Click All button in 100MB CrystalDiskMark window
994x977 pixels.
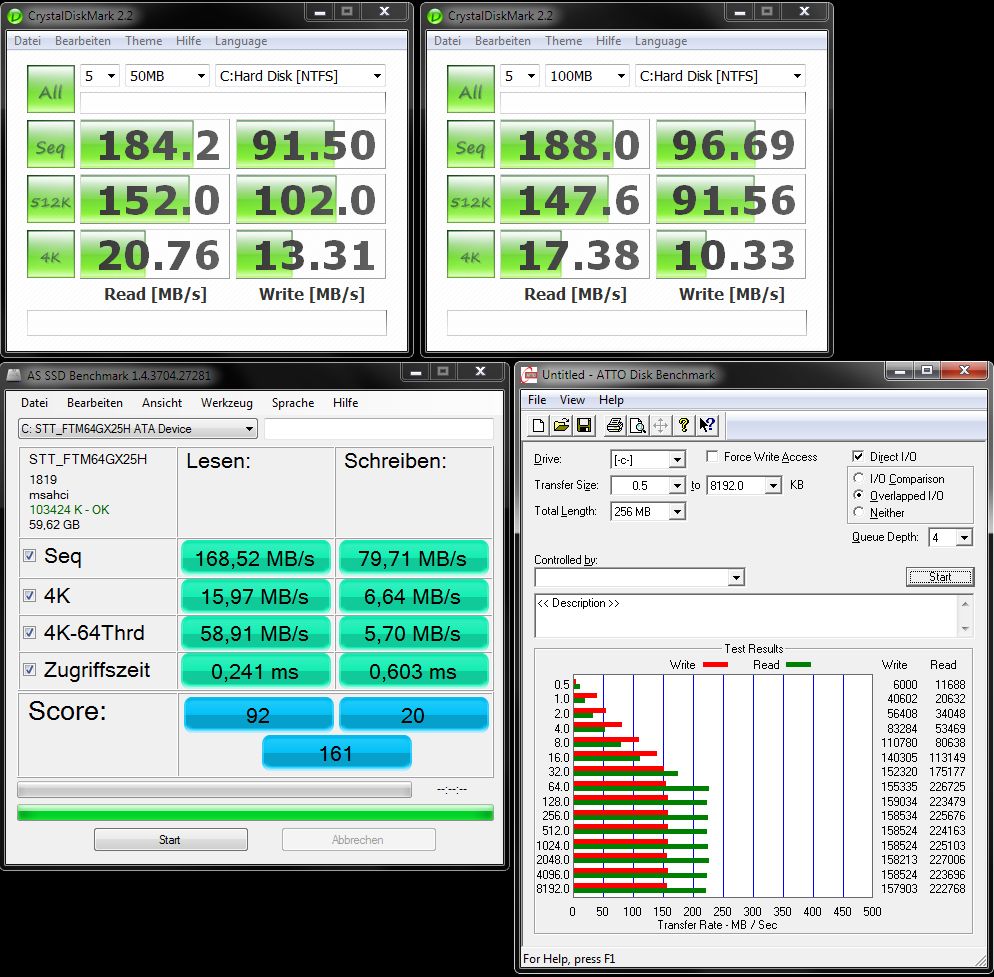(470, 89)
